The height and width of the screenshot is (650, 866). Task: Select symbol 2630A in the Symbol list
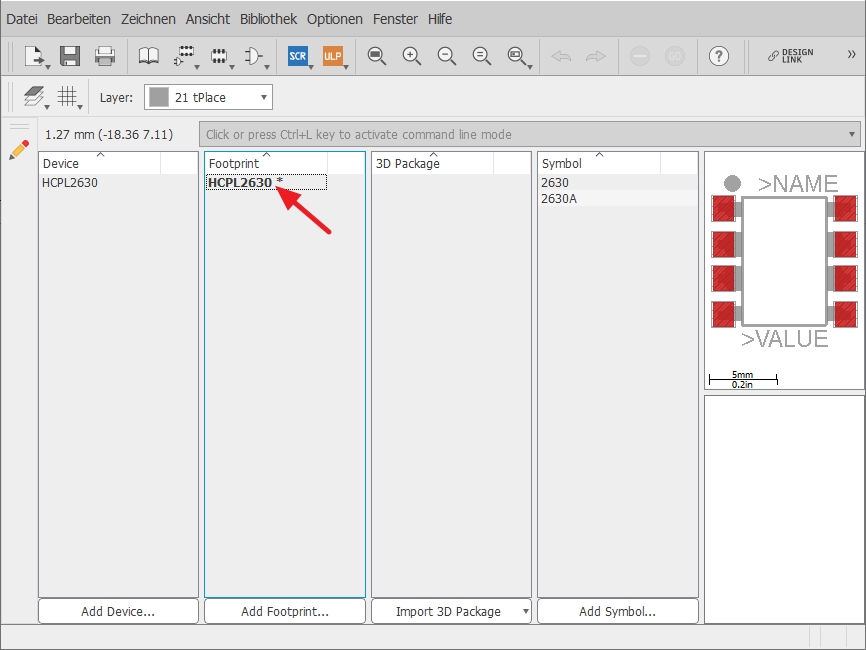[x=559, y=198]
